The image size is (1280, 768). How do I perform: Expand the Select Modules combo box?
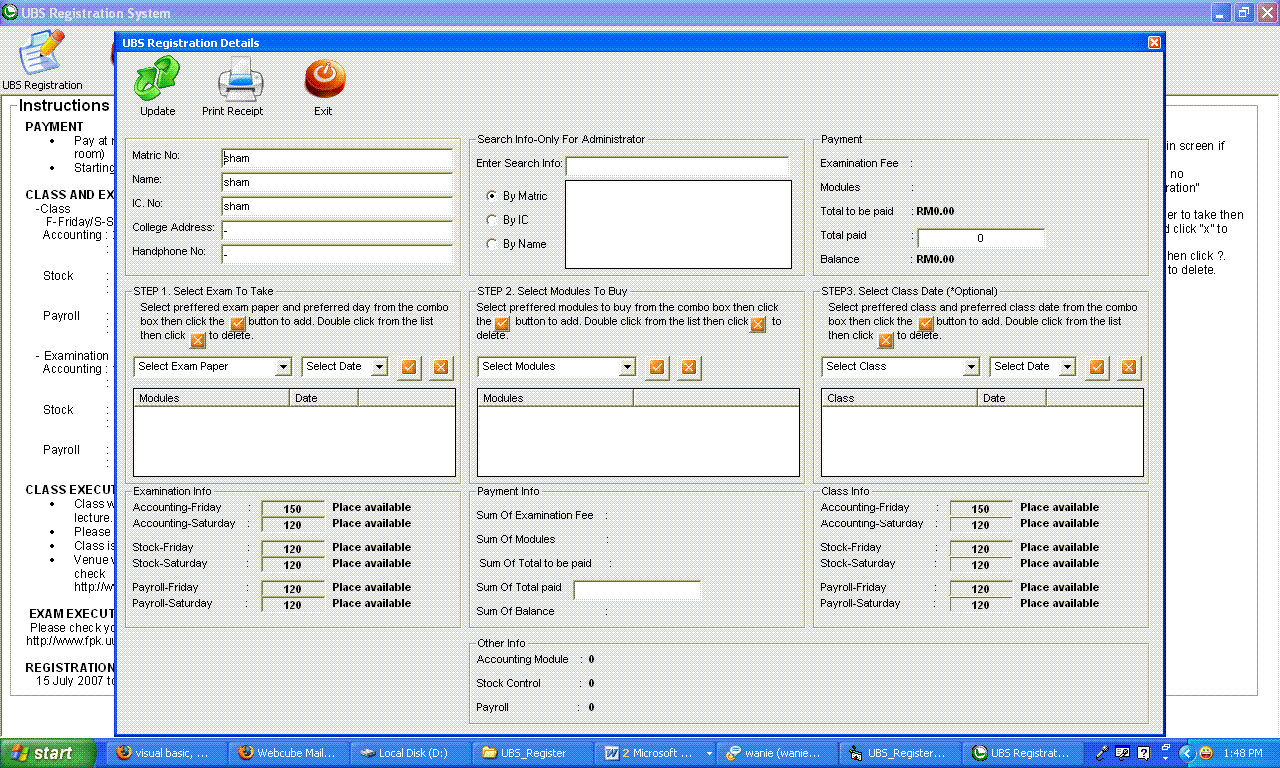627,367
